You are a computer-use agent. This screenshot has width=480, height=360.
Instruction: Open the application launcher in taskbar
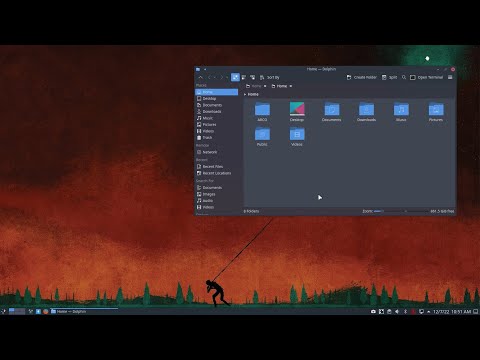point(3,311)
